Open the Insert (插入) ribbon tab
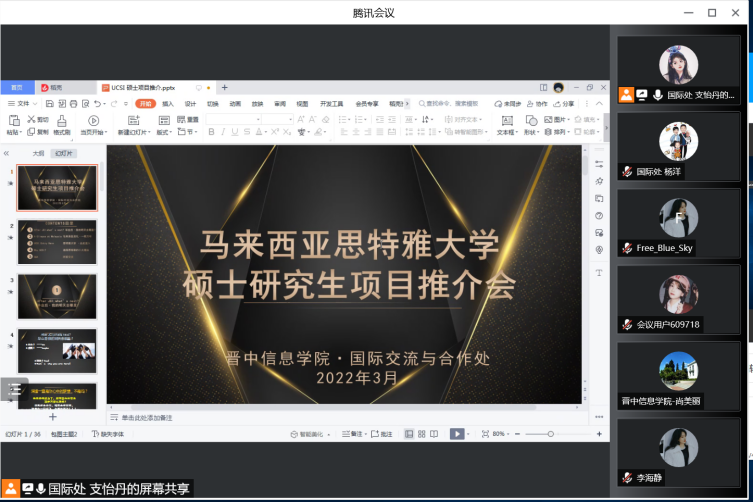The image size is (753, 502). (168, 103)
